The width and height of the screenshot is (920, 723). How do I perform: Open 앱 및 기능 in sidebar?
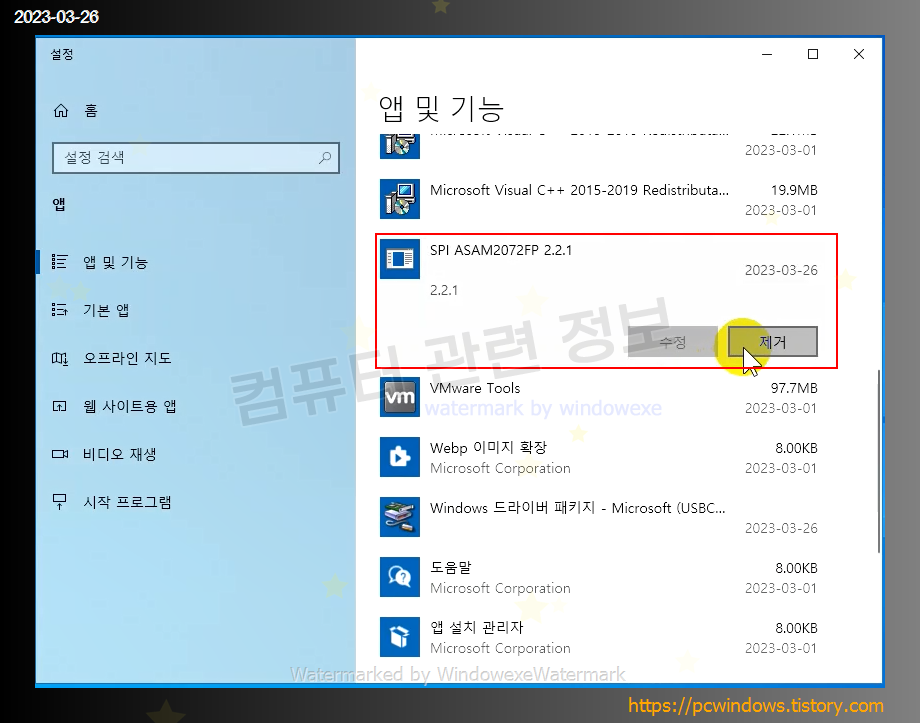click(x=115, y=262)
